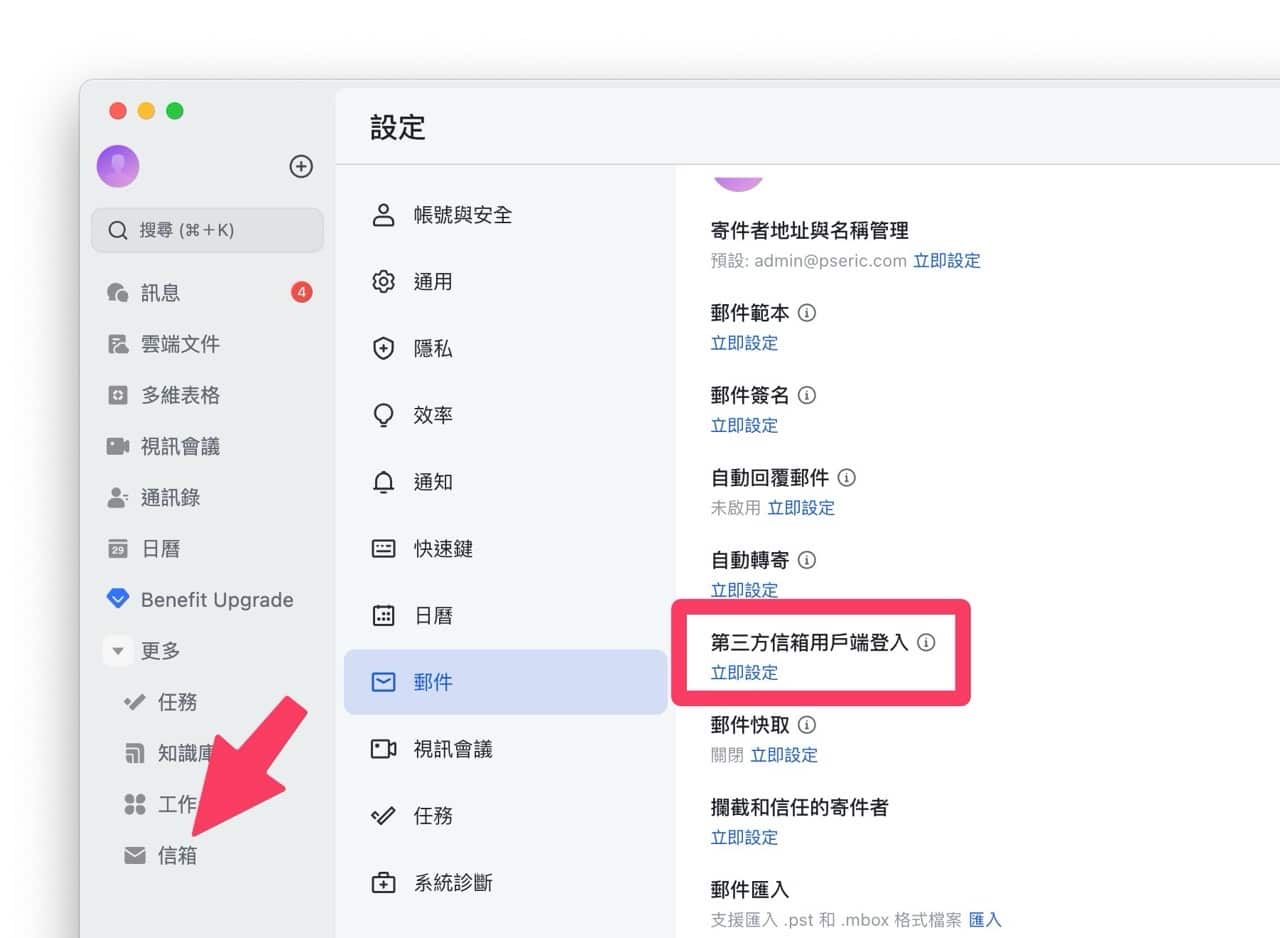Image resolution: width=1280 pixels, height=938 pixels.
Task: Click the info icon beside 自動轉寄
Action: coord(807,560)
